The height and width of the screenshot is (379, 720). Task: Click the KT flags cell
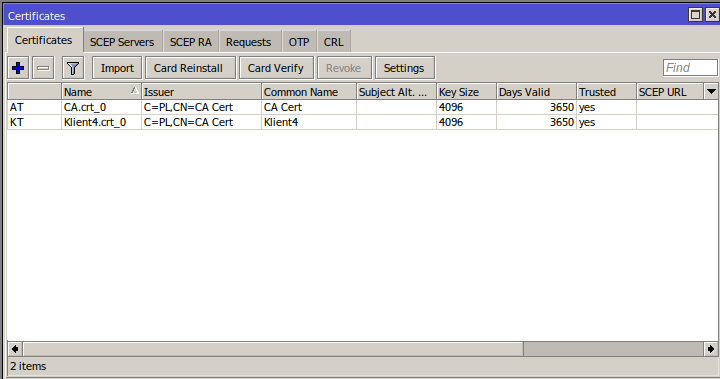(34, 122)
